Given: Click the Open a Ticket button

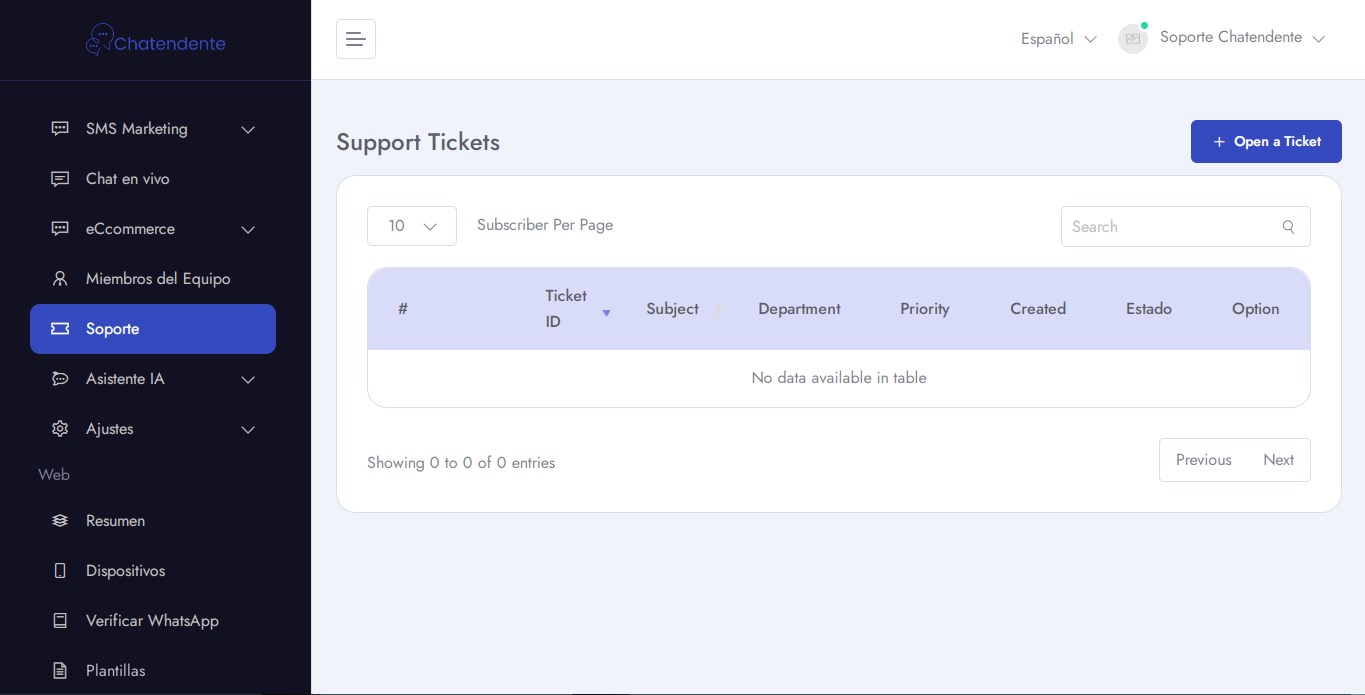Looking at the screenshot, I should tap(1265, 142).
